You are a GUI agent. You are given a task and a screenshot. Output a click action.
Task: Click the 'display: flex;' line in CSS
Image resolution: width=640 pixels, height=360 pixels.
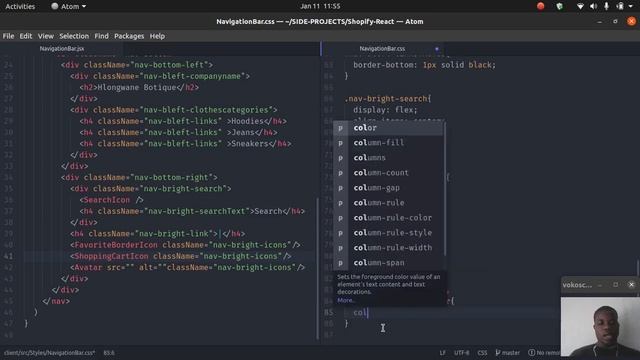tap(385, 110)
